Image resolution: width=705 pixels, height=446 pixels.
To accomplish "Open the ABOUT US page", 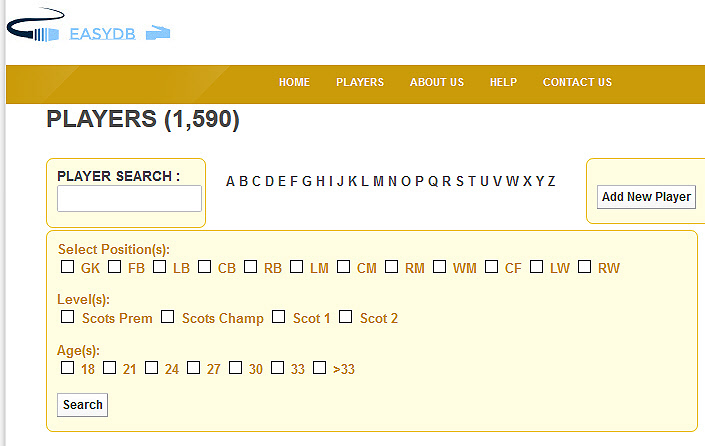I will coord(437,82).
